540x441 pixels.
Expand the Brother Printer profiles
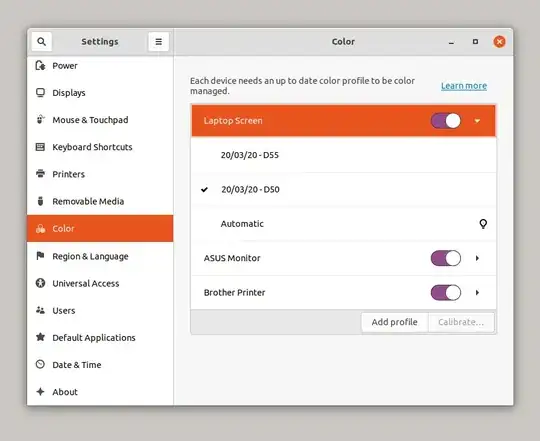[477, 293]
